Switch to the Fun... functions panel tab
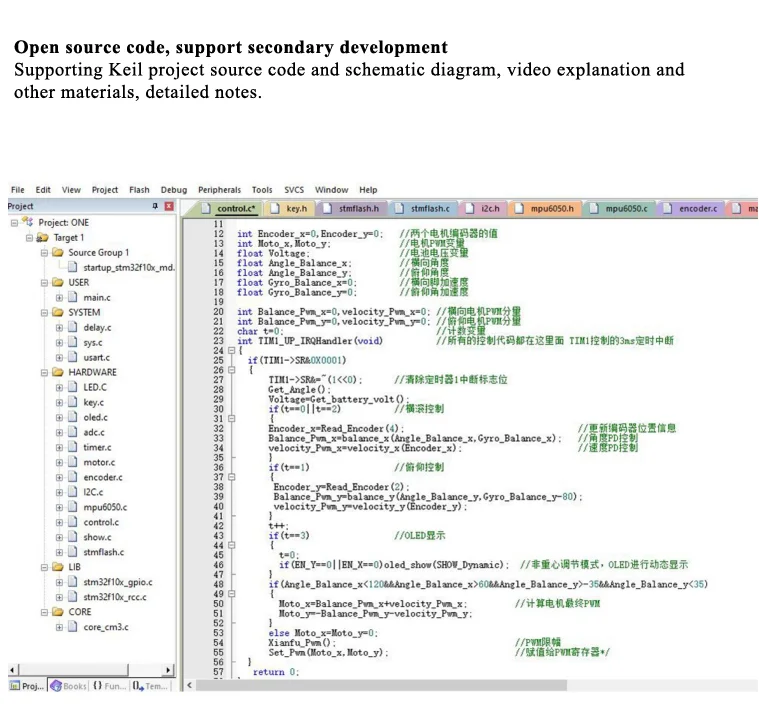Viewport: 759px width, 721px height. point(109,686)
